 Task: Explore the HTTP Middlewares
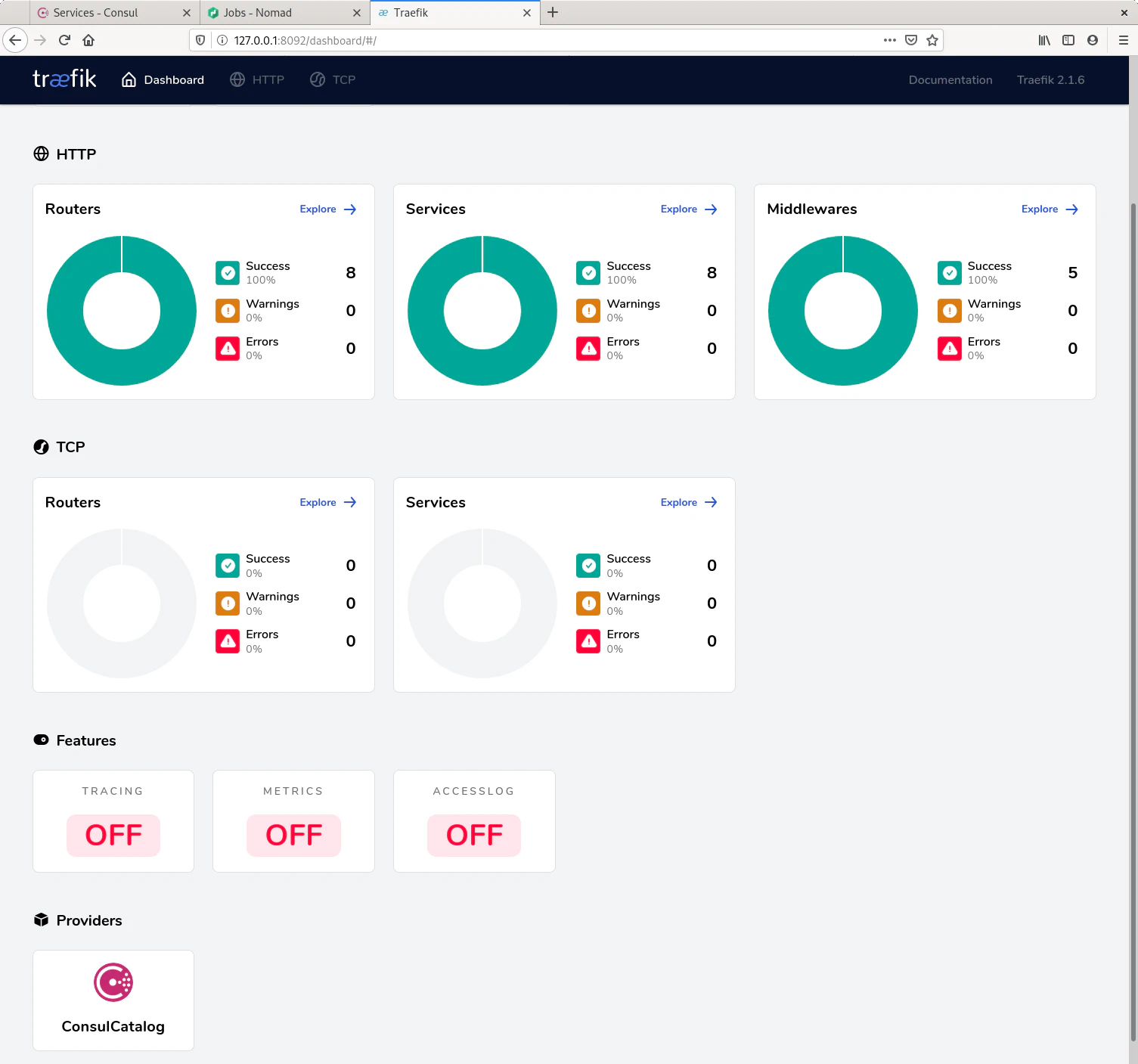tap(1049, 209)
